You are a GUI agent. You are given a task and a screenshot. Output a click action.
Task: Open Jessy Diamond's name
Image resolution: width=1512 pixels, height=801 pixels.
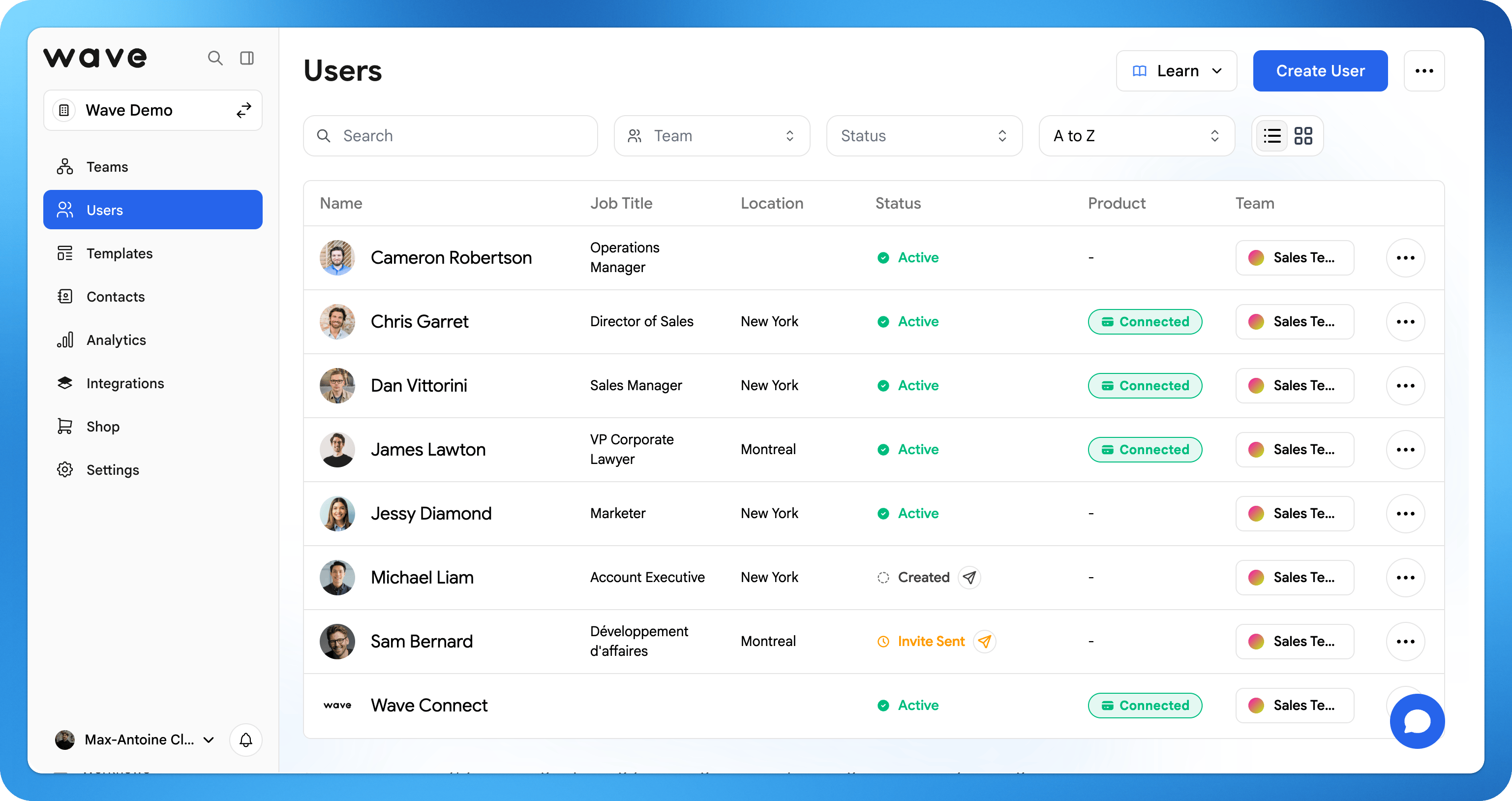(431, 514)
